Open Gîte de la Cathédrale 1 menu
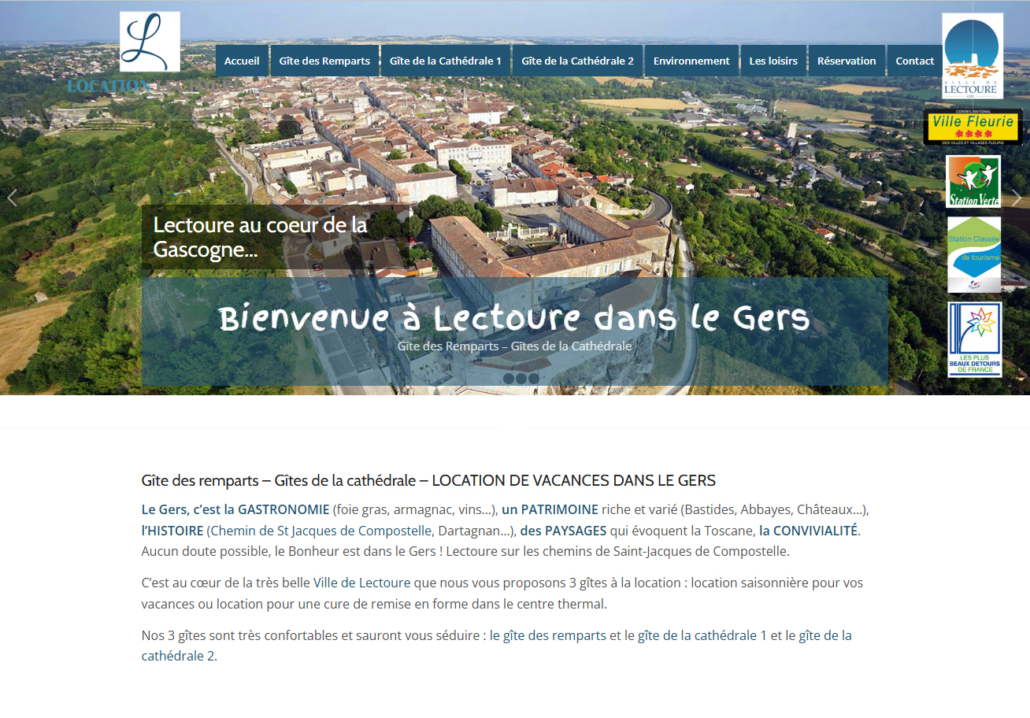 (x=445, y=61)
